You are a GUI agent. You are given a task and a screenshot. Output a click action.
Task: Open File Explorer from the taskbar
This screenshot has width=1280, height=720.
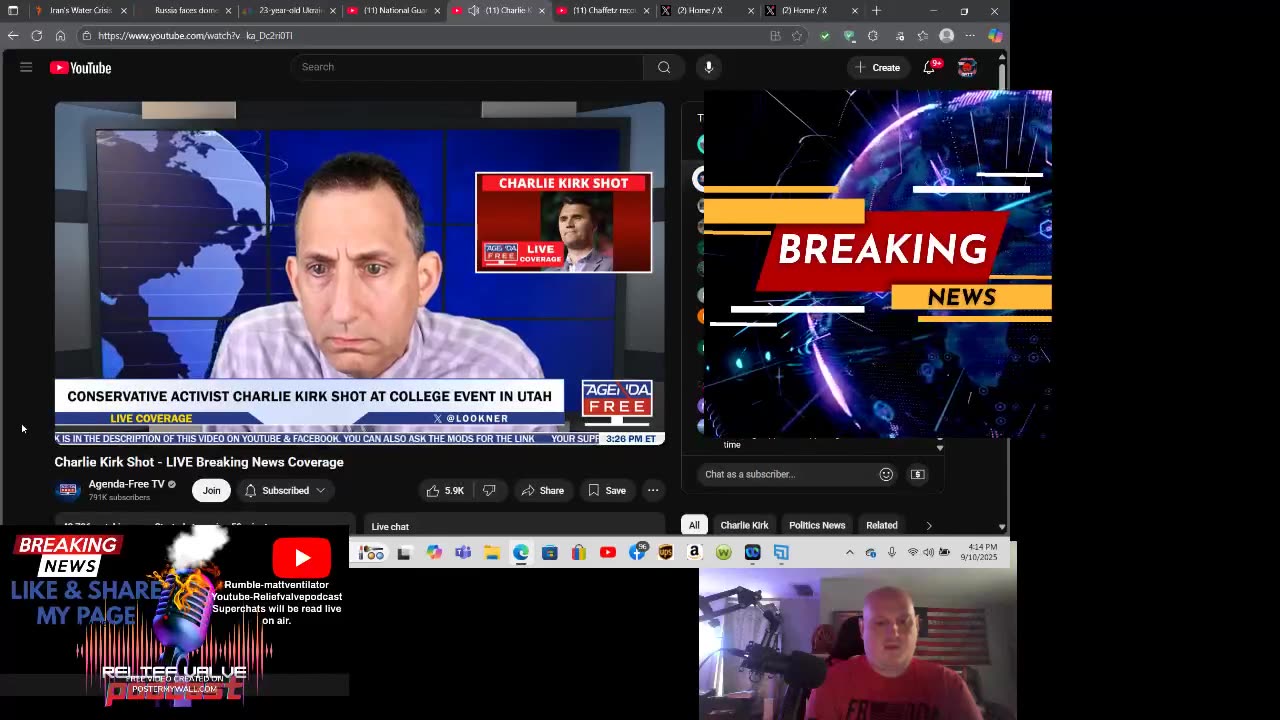492,553
